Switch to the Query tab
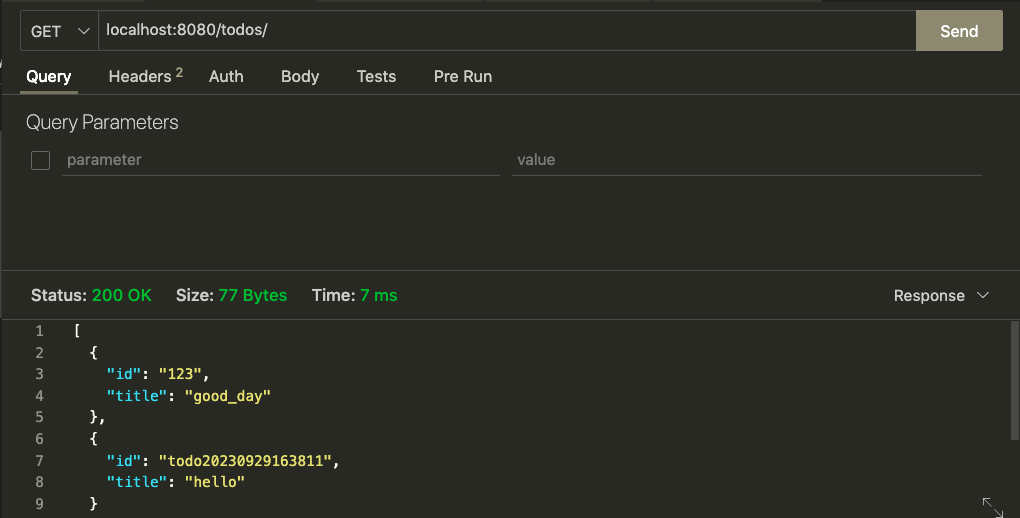The image size is (1020, 518). (48, 76)
